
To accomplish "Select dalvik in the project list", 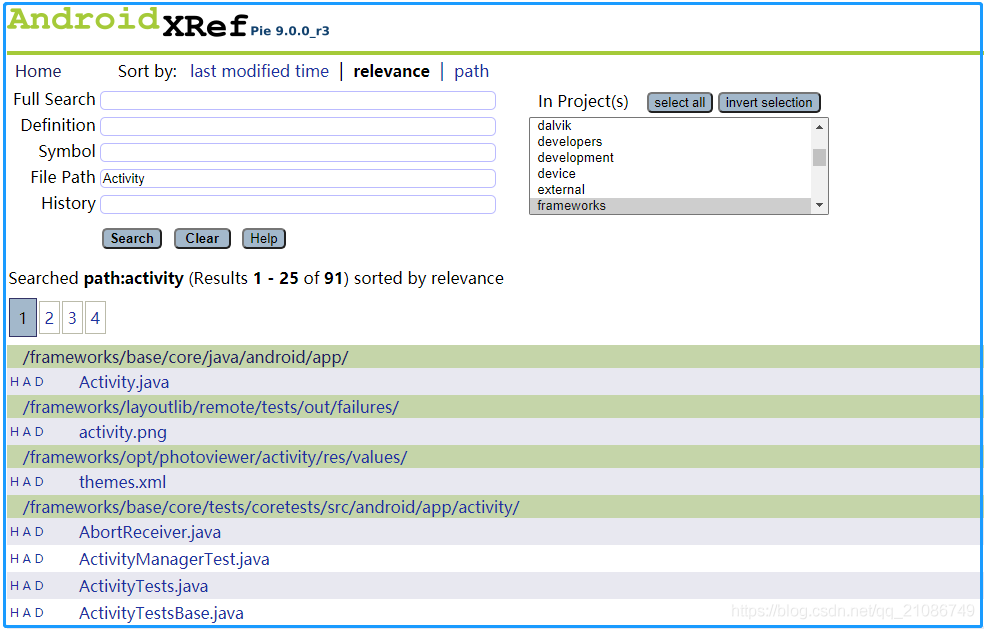I will click(x=670, y=126).
